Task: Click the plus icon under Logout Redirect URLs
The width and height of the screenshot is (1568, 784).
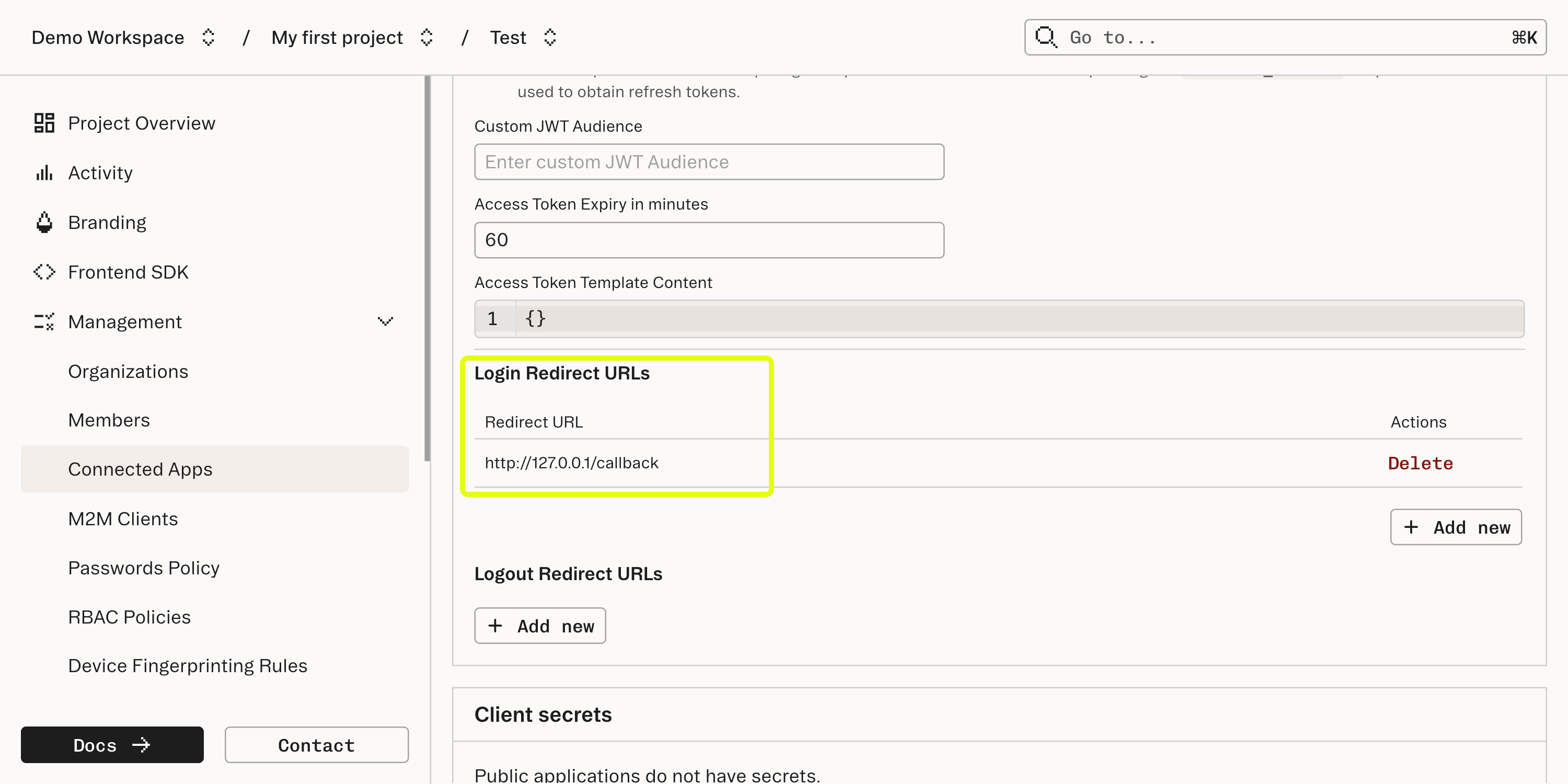Action: tap(495, 625)
